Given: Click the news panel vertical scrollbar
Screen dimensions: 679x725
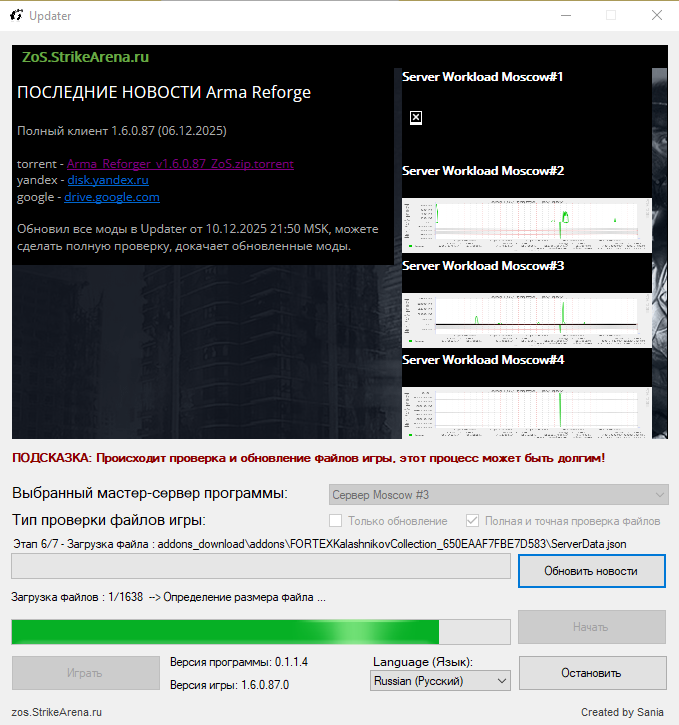Looking at the screenshot, I should [x=659, y=250].
